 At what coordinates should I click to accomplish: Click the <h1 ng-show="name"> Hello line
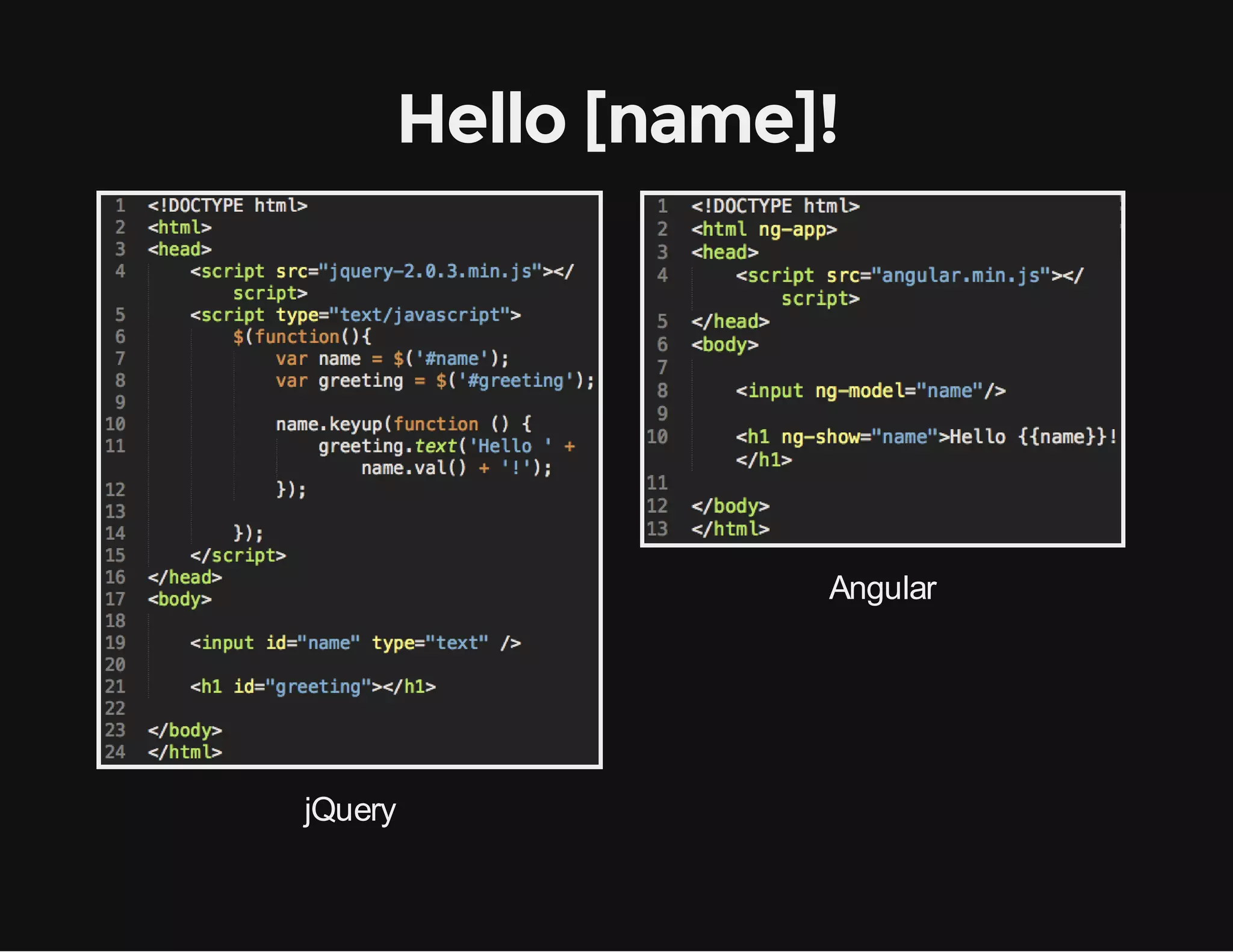click(x=927, y=437)
